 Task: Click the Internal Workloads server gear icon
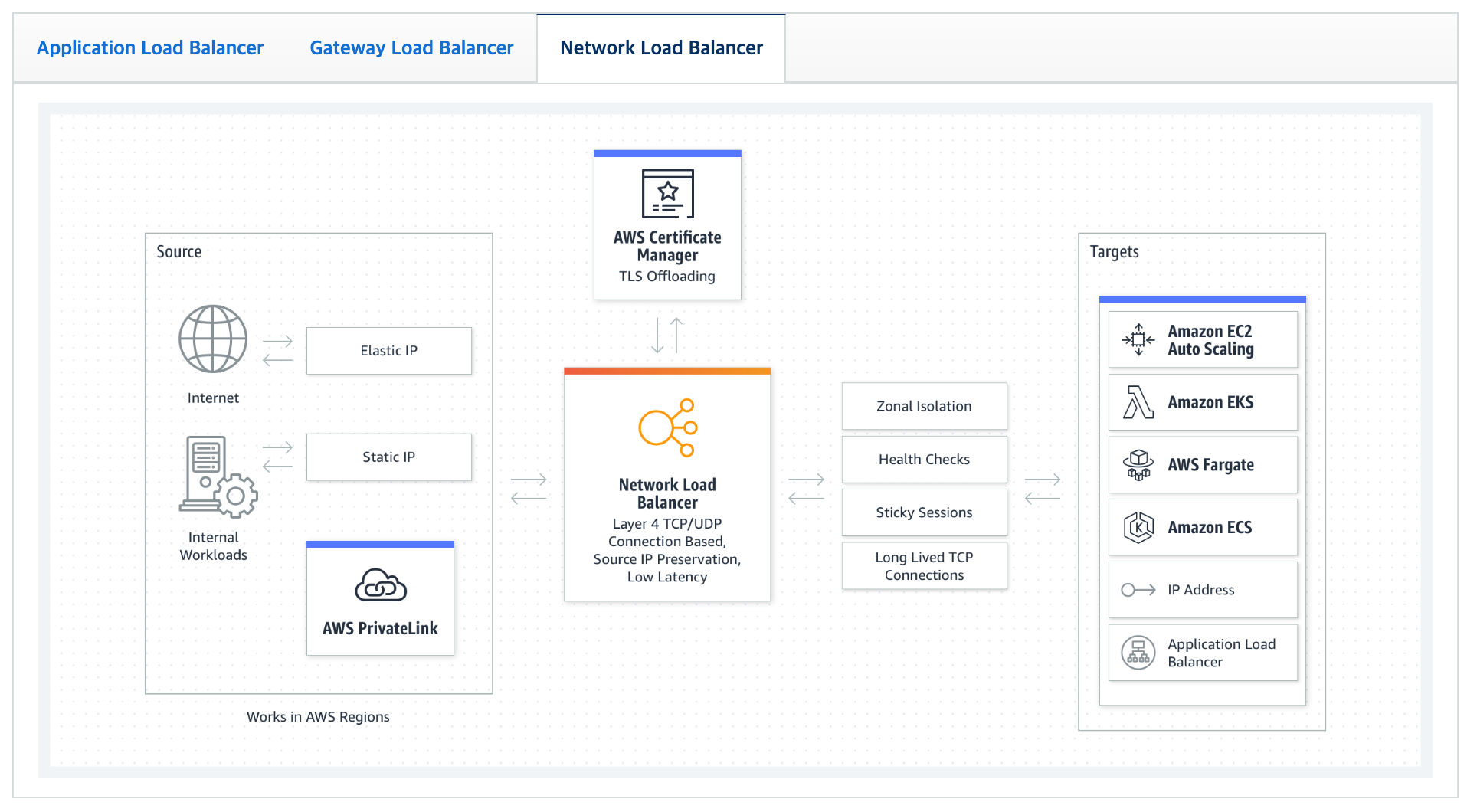[218, 476]
